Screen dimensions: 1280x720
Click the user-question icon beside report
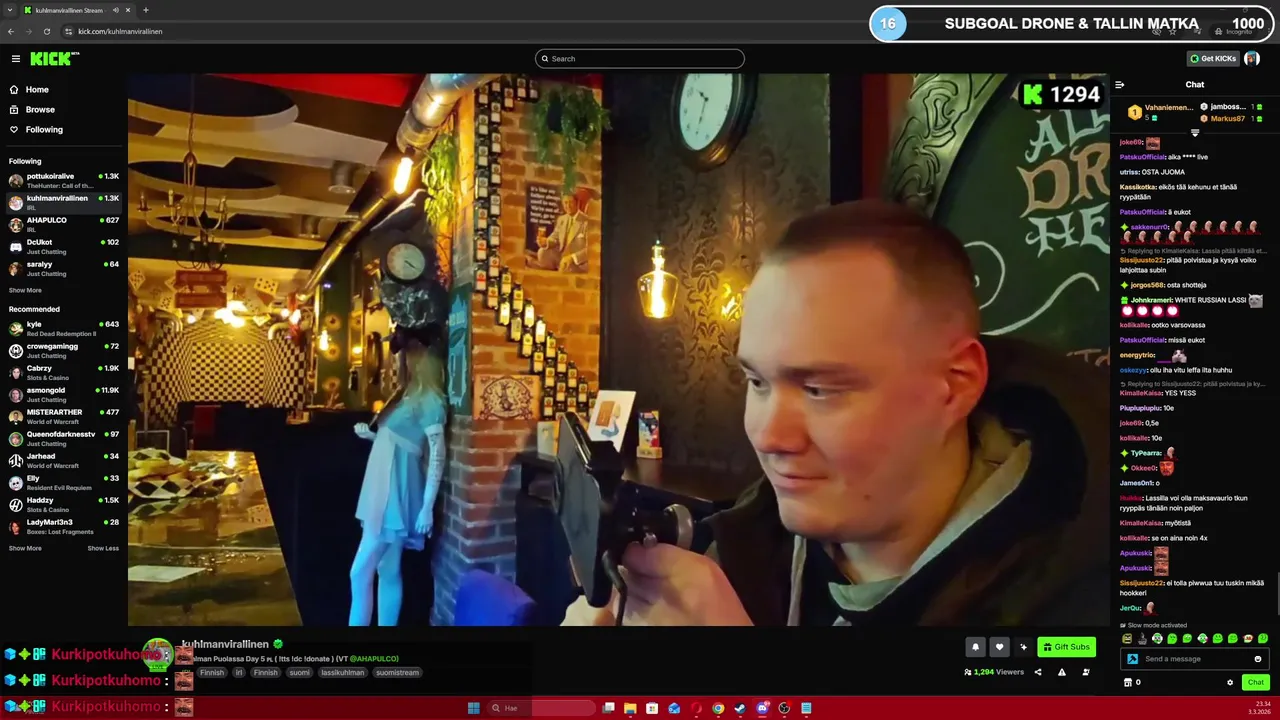[x=1086, y=672]
